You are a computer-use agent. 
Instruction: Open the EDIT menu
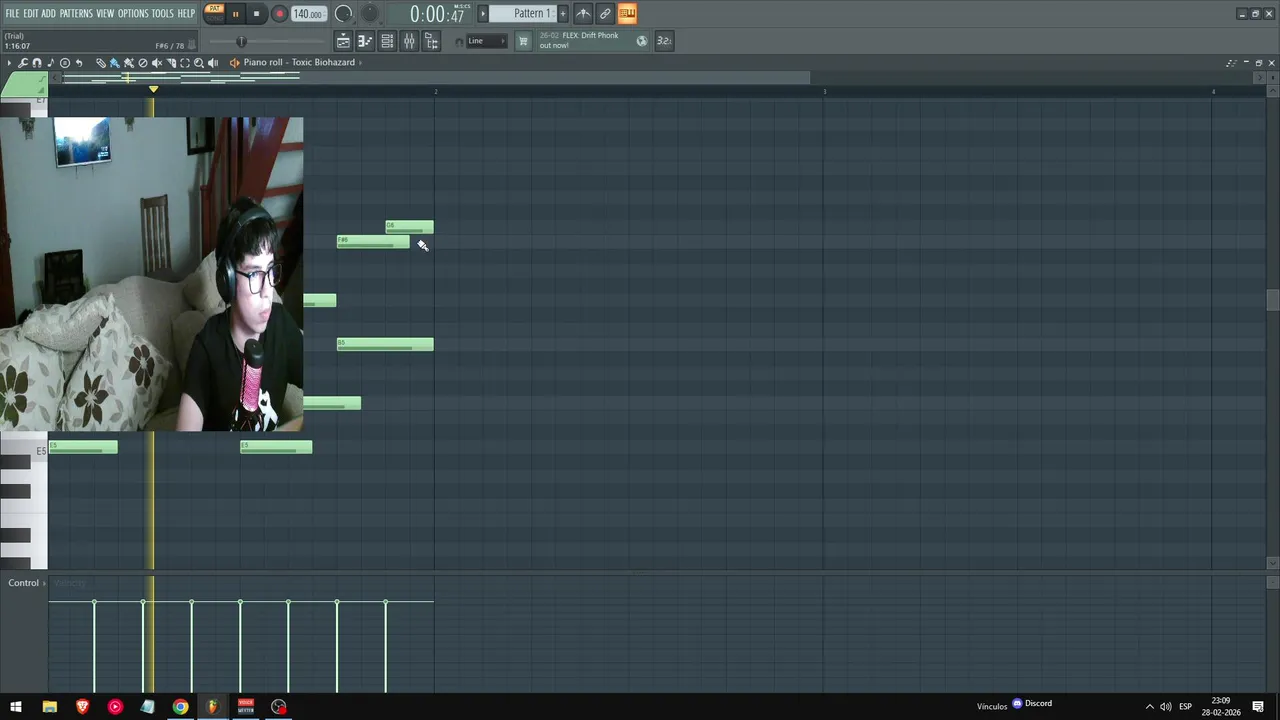[31, 13]
